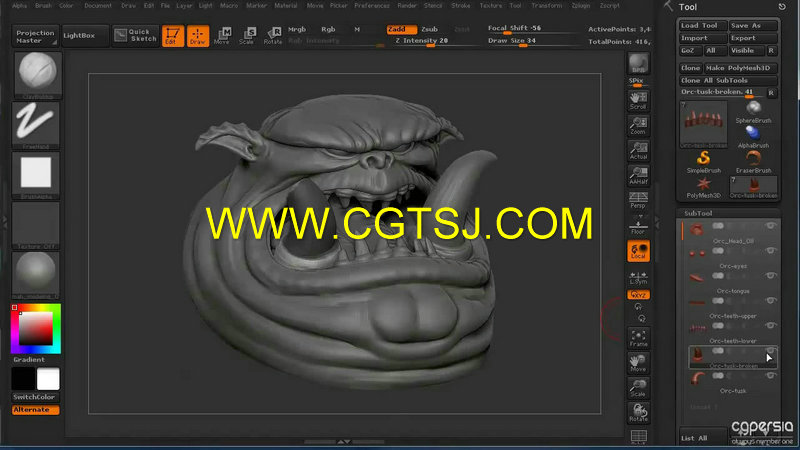Toggle Zsub sculpt mode

(430, 29)
